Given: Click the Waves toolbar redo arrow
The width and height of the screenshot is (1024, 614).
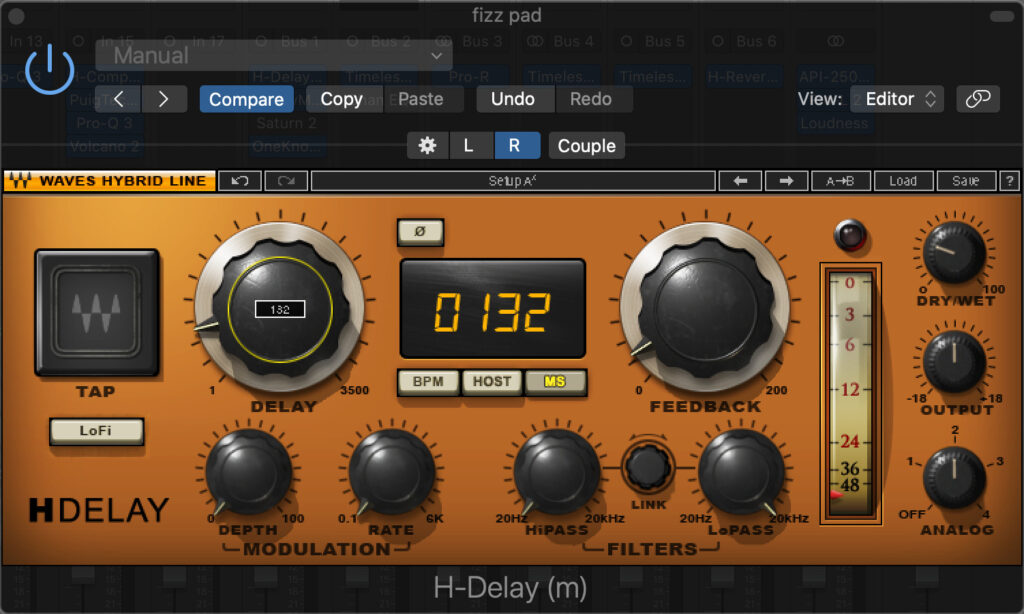Looking at the screenshot, I should tap(286, 181).
